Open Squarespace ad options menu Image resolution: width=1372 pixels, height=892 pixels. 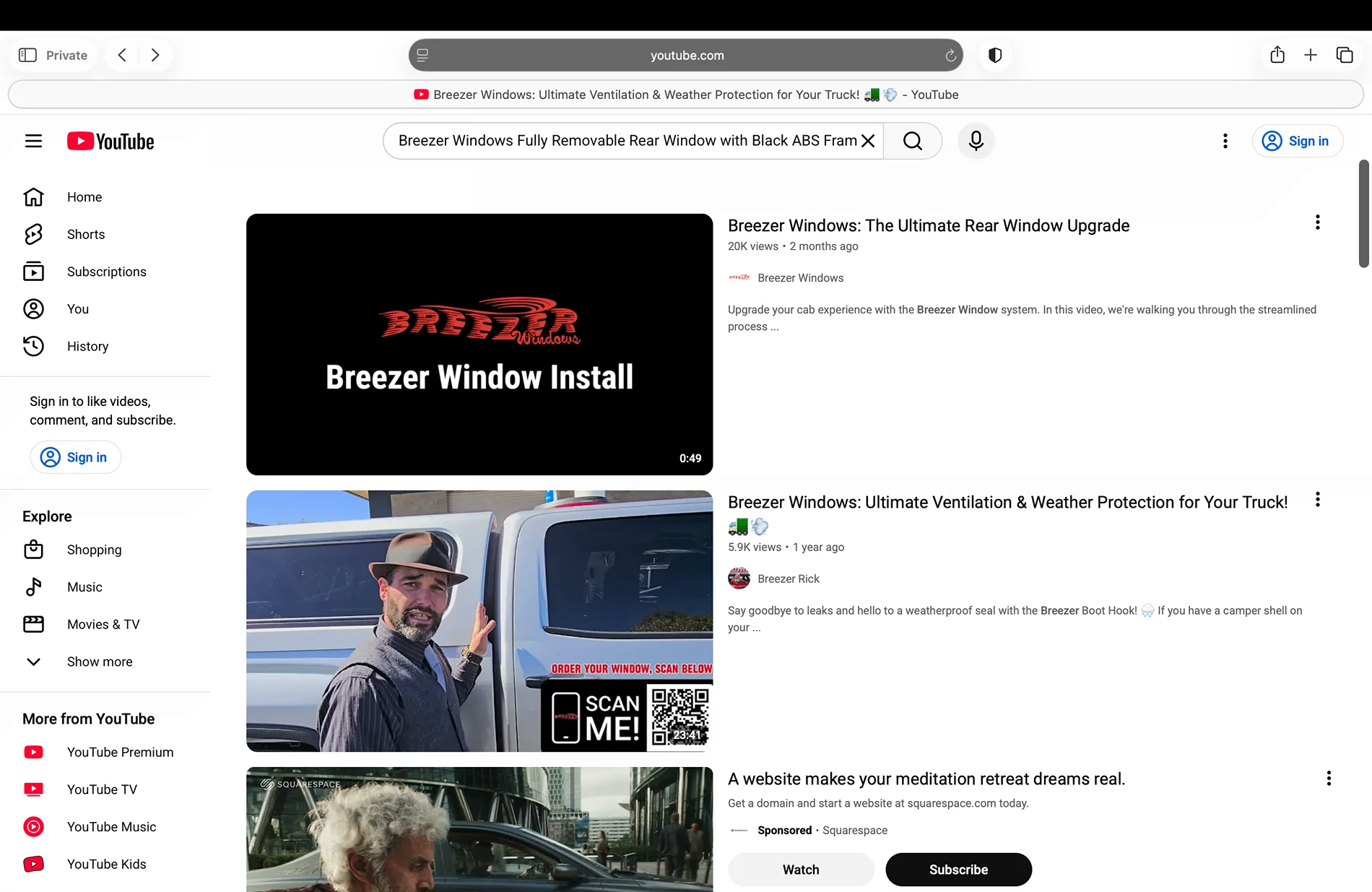[x=1329, y=778]
